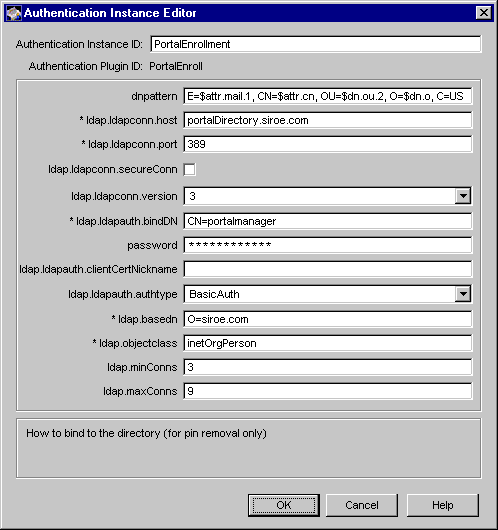
Task: Click into the password field
Action: [x=328, y=245]
